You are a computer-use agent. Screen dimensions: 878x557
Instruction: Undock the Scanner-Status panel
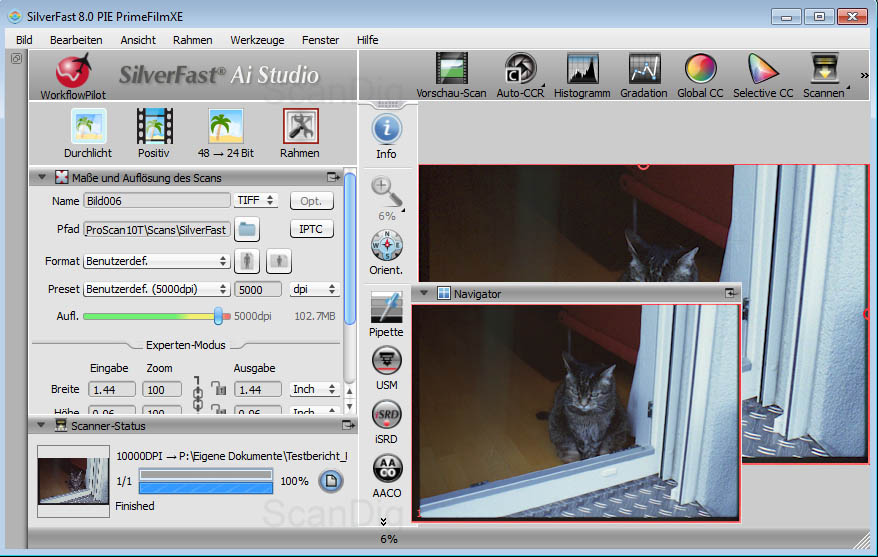(348, 425)
